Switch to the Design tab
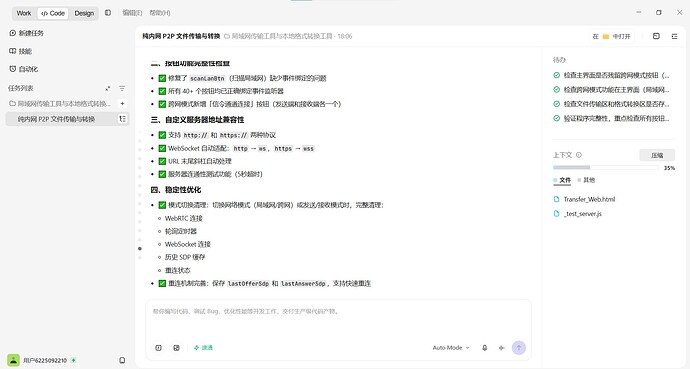This screenshot has width=690, height=369. pyautogui.click(x=84, y=13)
